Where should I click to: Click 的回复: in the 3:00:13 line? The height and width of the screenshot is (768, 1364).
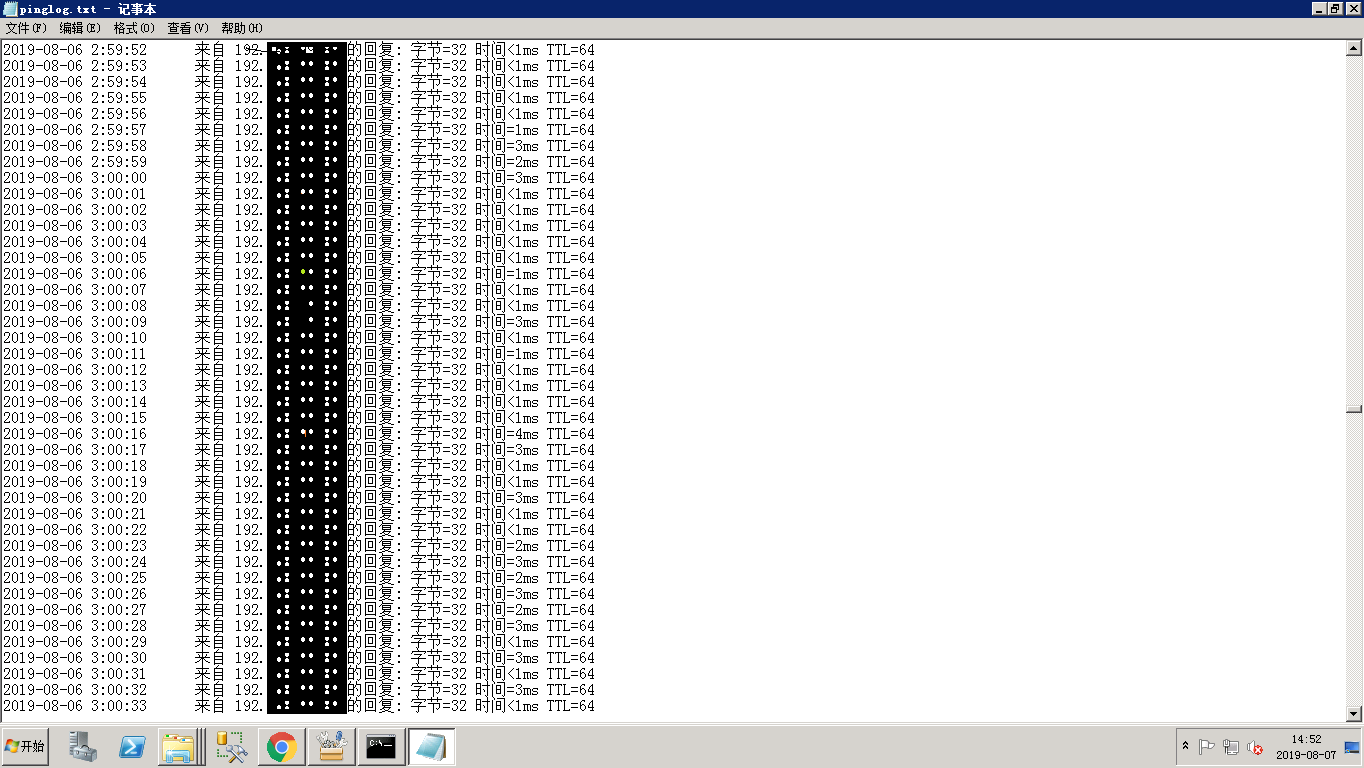[375, 386]
